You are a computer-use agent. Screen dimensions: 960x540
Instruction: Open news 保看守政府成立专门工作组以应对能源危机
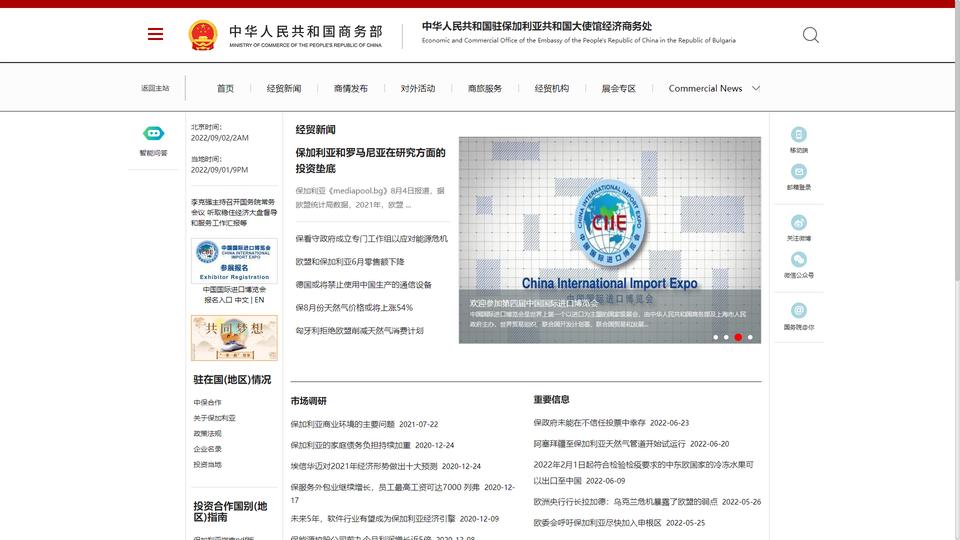click(372, 239)
